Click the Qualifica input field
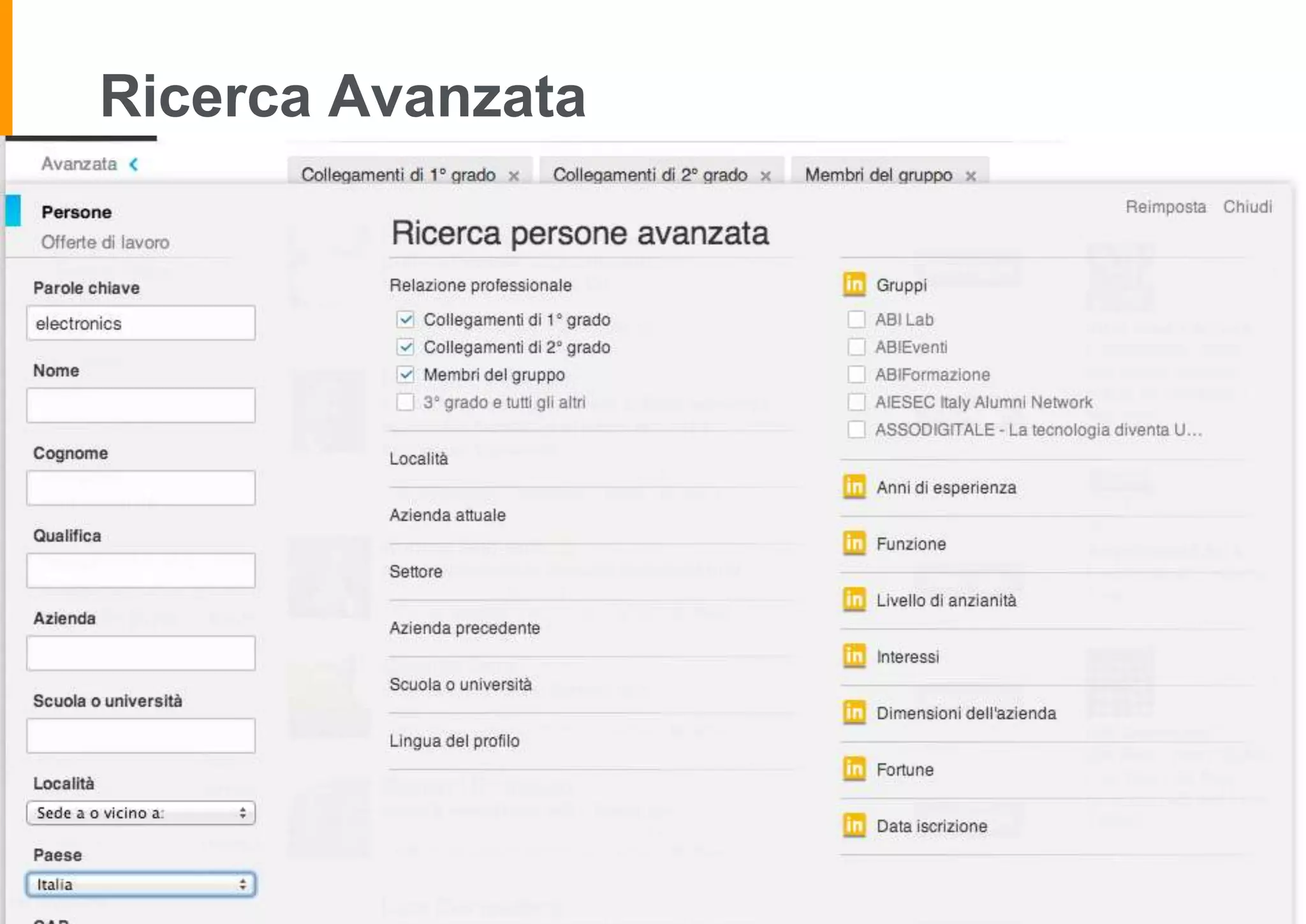 tap(141, 570)
